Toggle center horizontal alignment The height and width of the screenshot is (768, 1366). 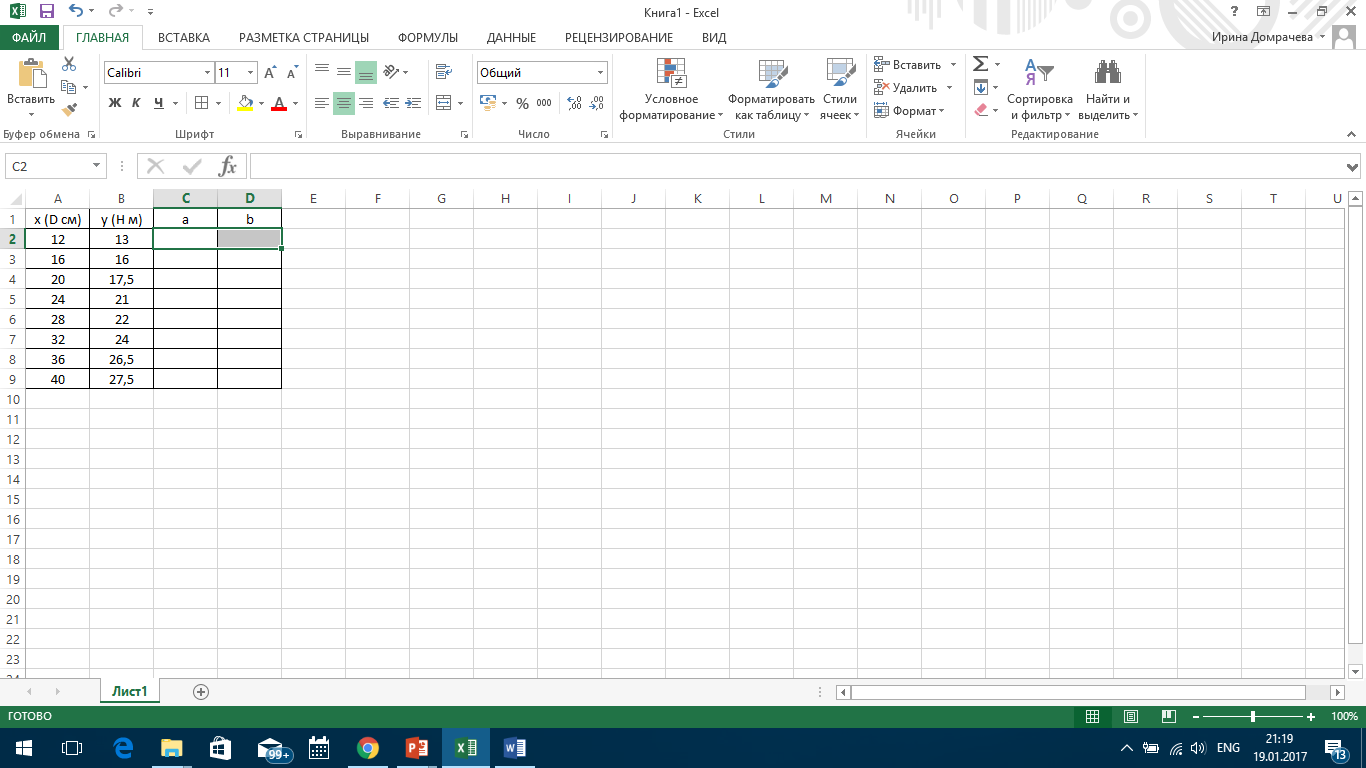344,103
